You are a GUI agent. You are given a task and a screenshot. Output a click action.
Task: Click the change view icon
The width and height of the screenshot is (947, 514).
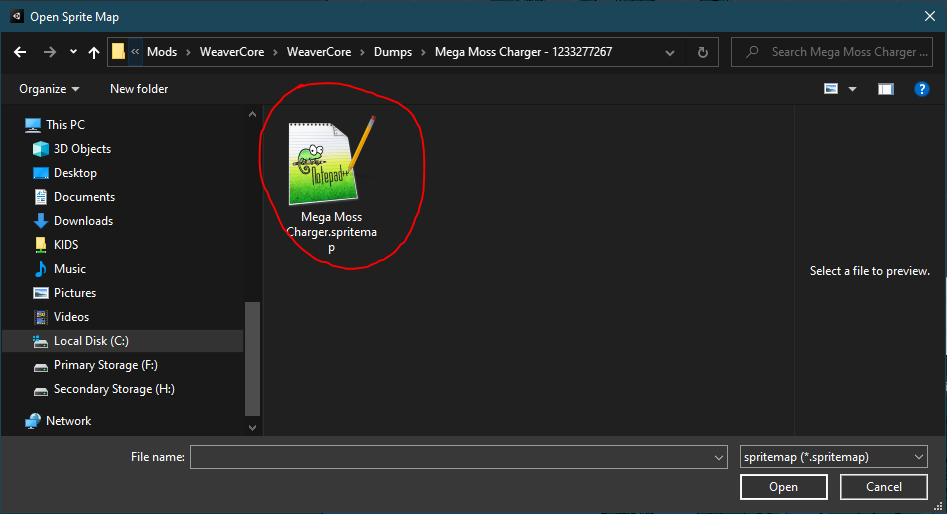pos(831,89)
